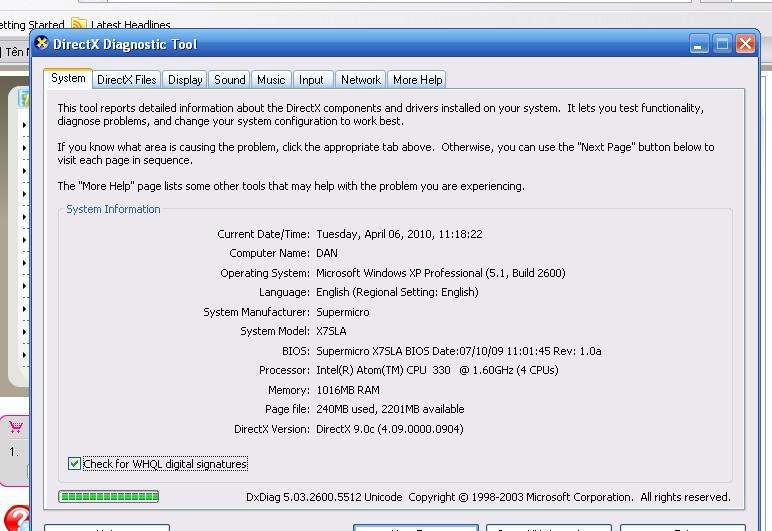Click the Page file value 240MB used
772x531 pixels.
390,409
